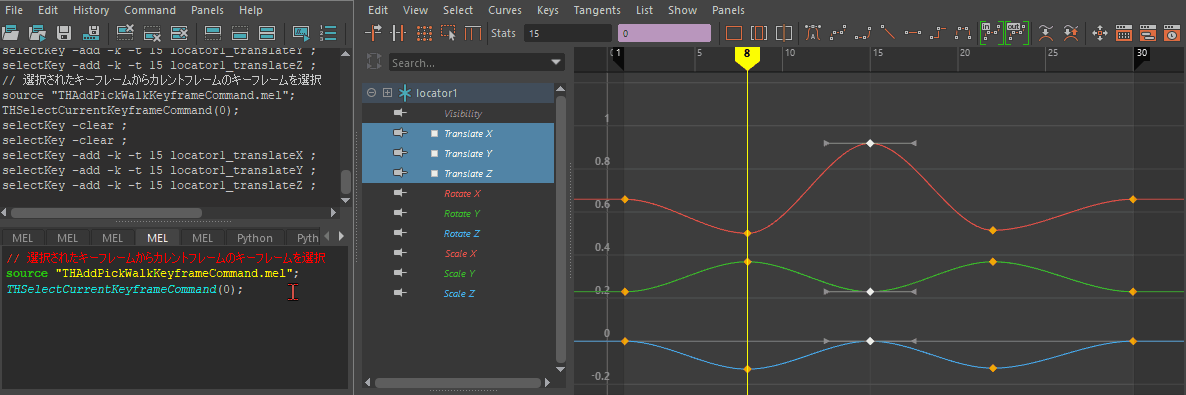1186x395 pixels.
Task: Open the Keys menu
Action: (x=548, y=10)
